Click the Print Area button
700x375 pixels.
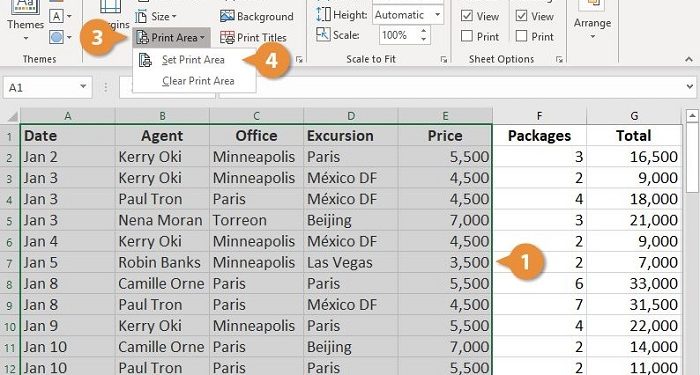[x=171, y=38]
